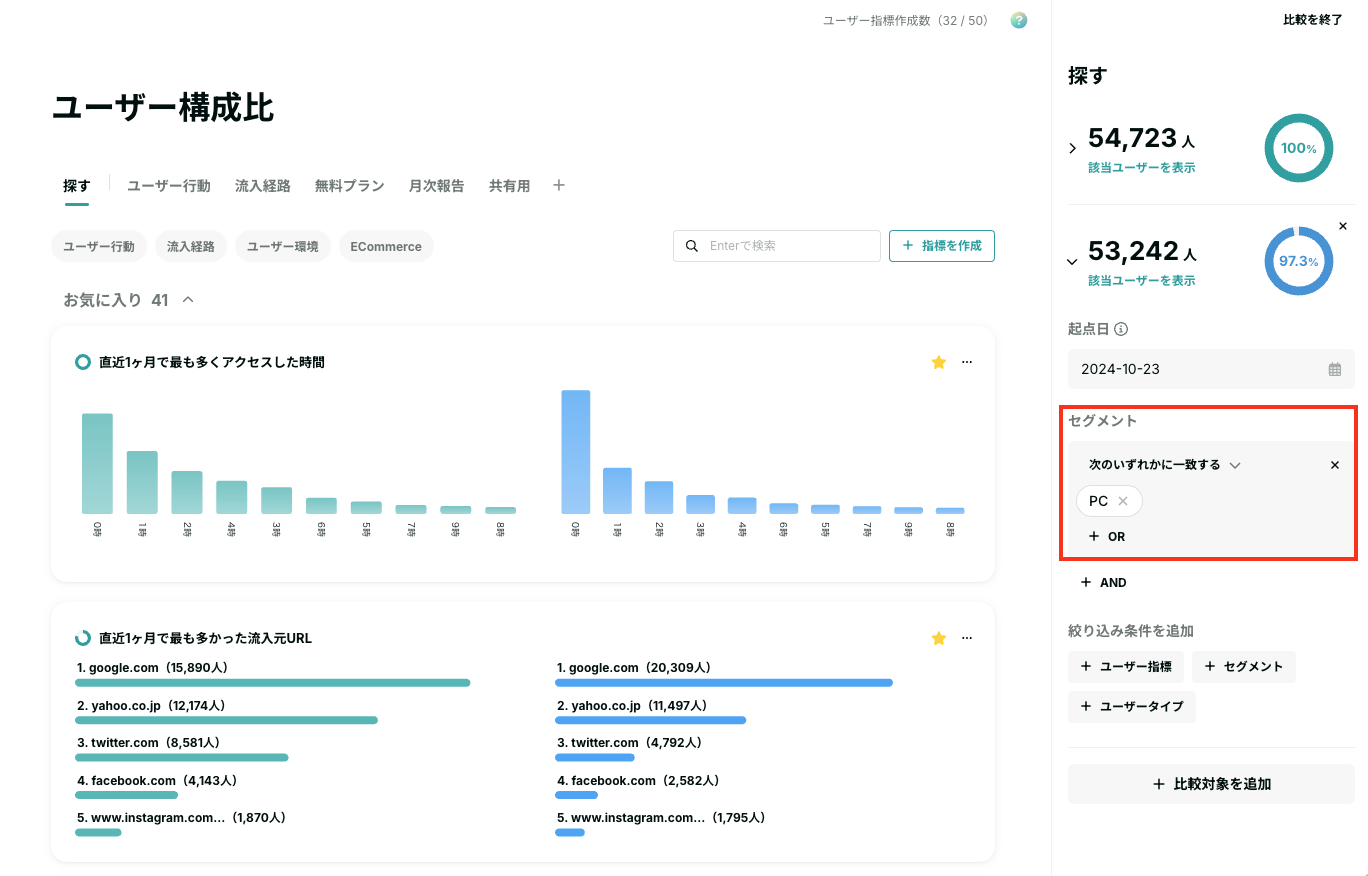Remove the 53,242 comparison target
This screenshot has height=876, width=1368.
point(1343,226)
